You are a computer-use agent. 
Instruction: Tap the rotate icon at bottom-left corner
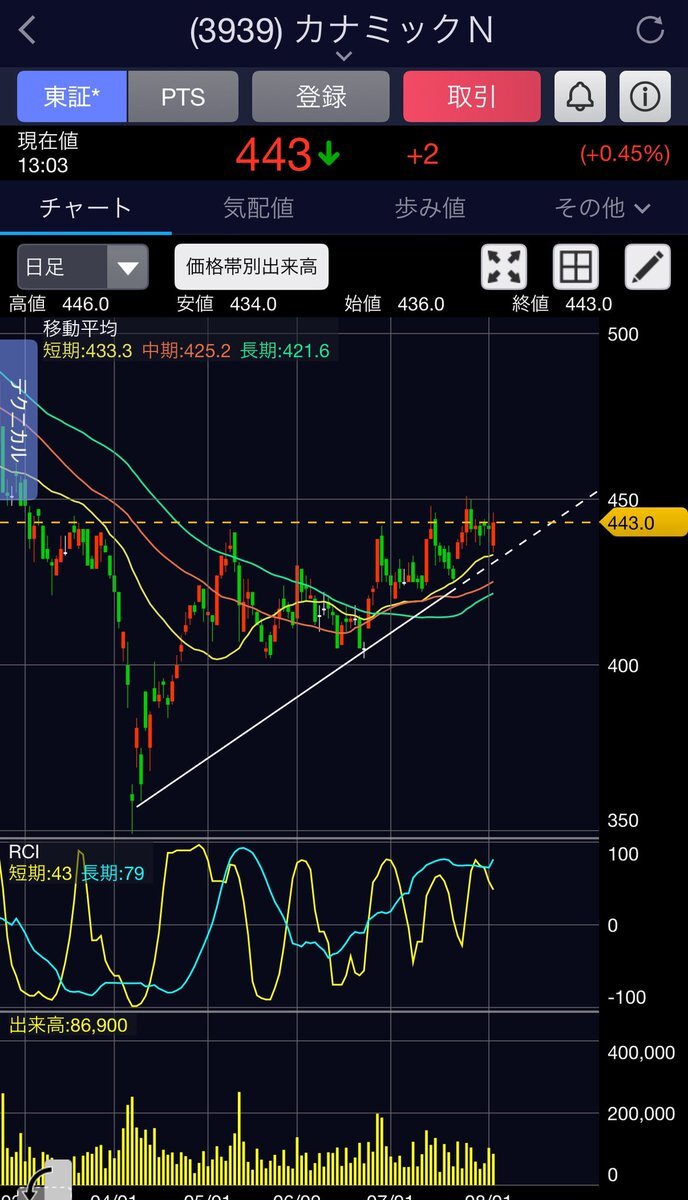(38, 1180)
